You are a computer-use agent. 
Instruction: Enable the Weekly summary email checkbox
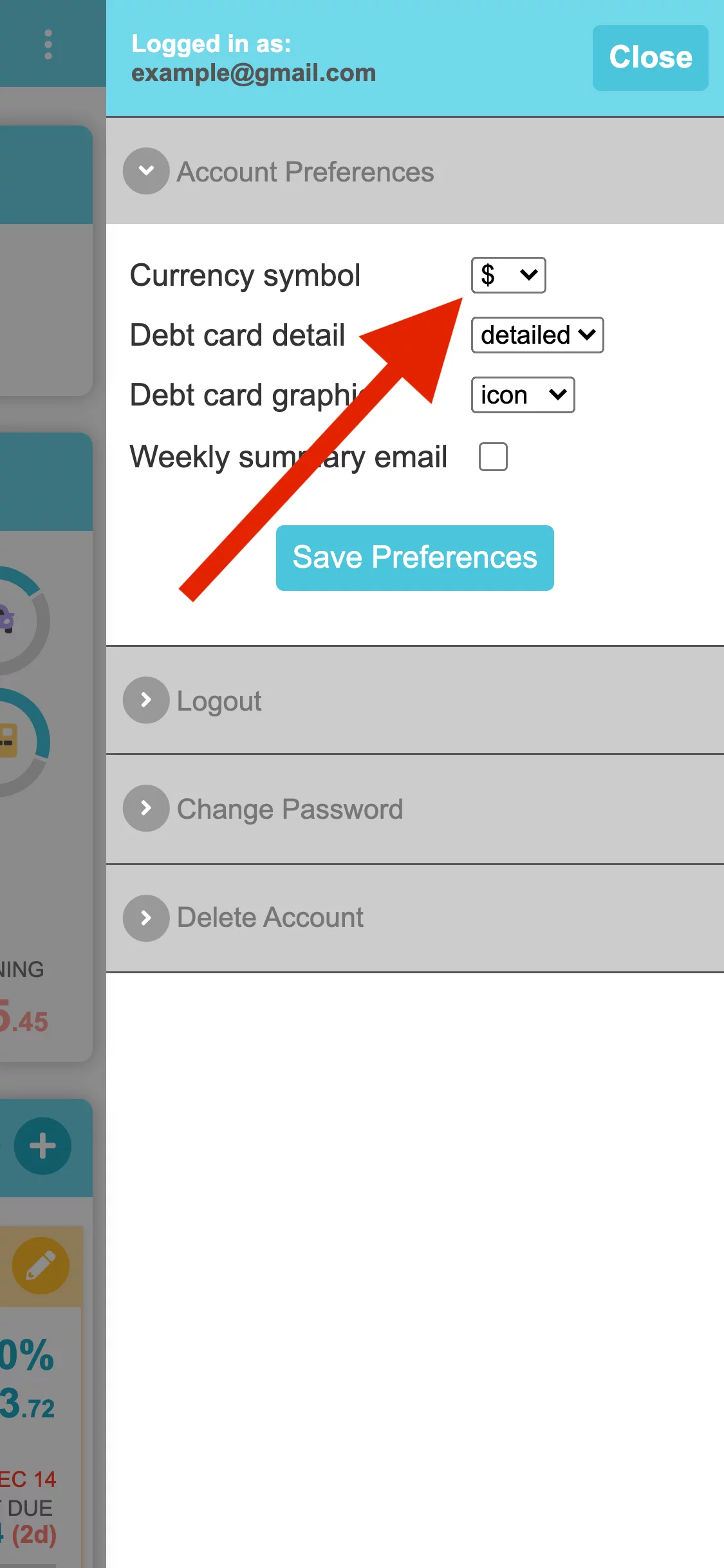click(493, 457)
